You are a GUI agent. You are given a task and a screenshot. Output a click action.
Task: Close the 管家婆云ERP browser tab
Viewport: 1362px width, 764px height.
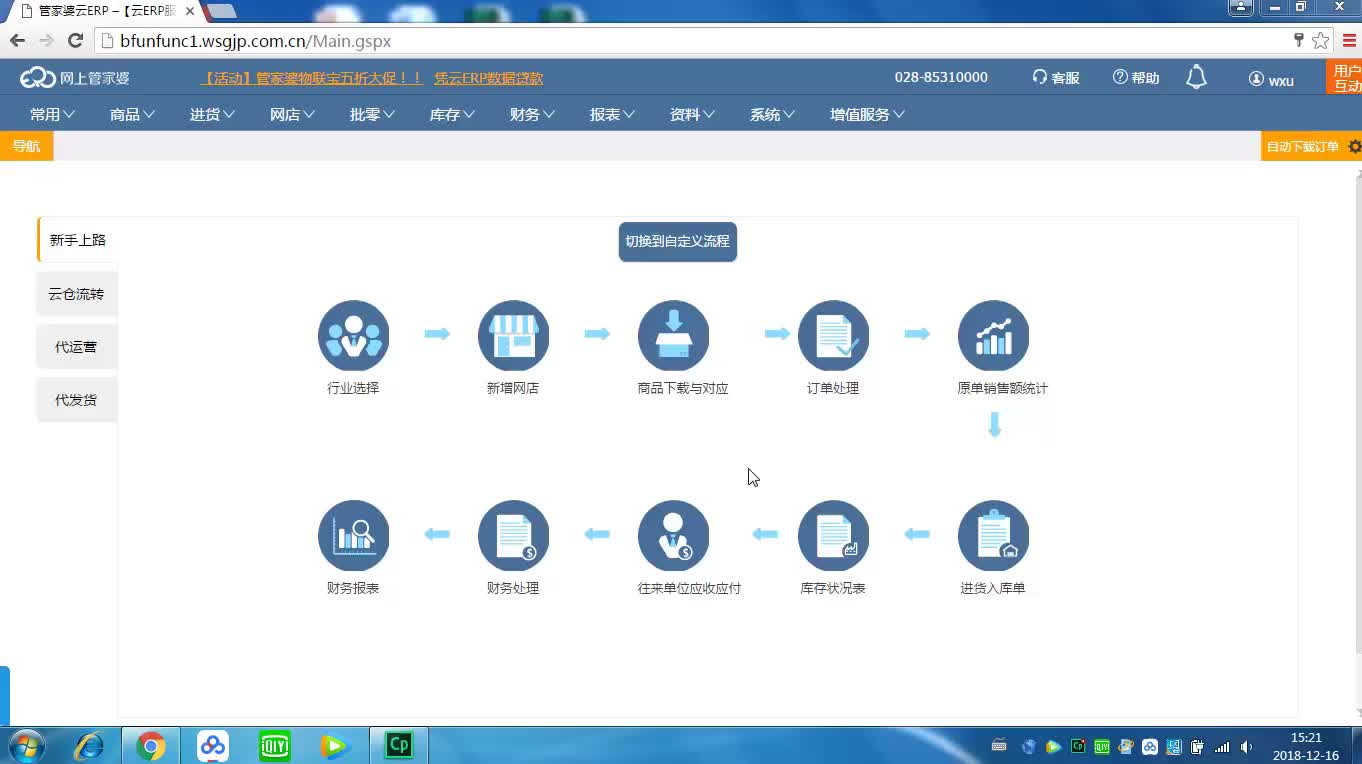pos(190,11)
